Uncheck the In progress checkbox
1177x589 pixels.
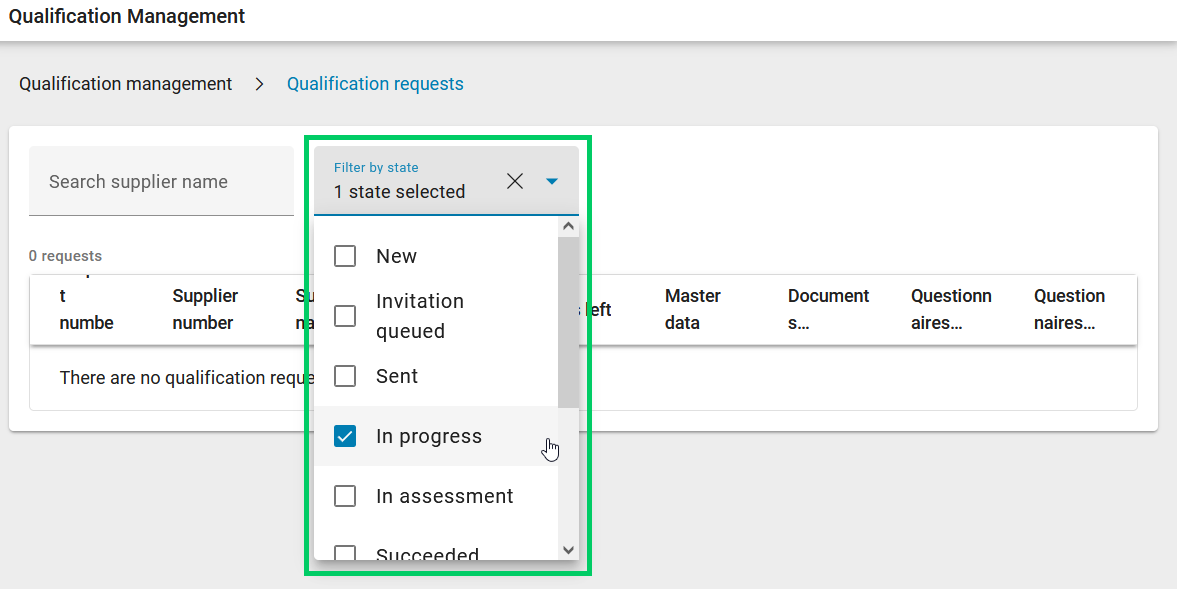345,436
